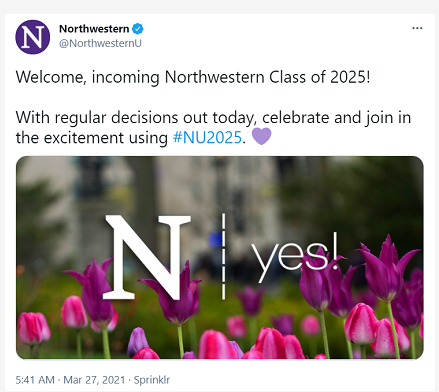Click the white vertical divider in the photo

(223, 256)
